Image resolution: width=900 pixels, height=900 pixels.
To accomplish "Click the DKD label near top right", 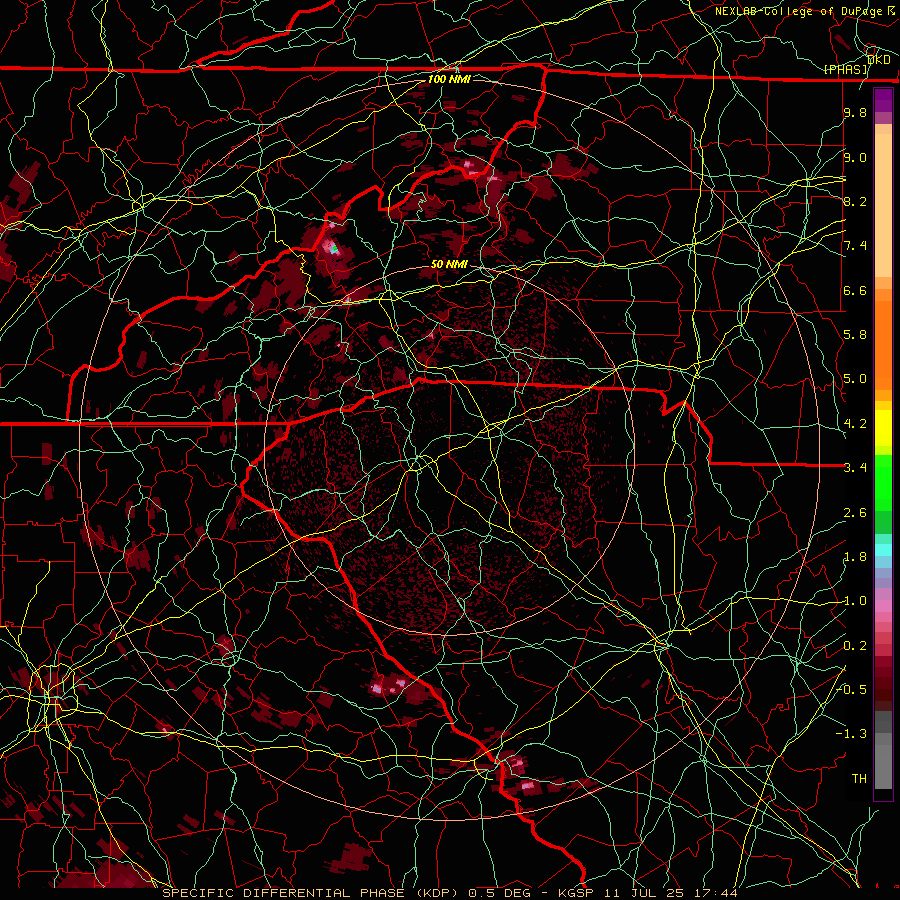I will (x=879, y=59).
